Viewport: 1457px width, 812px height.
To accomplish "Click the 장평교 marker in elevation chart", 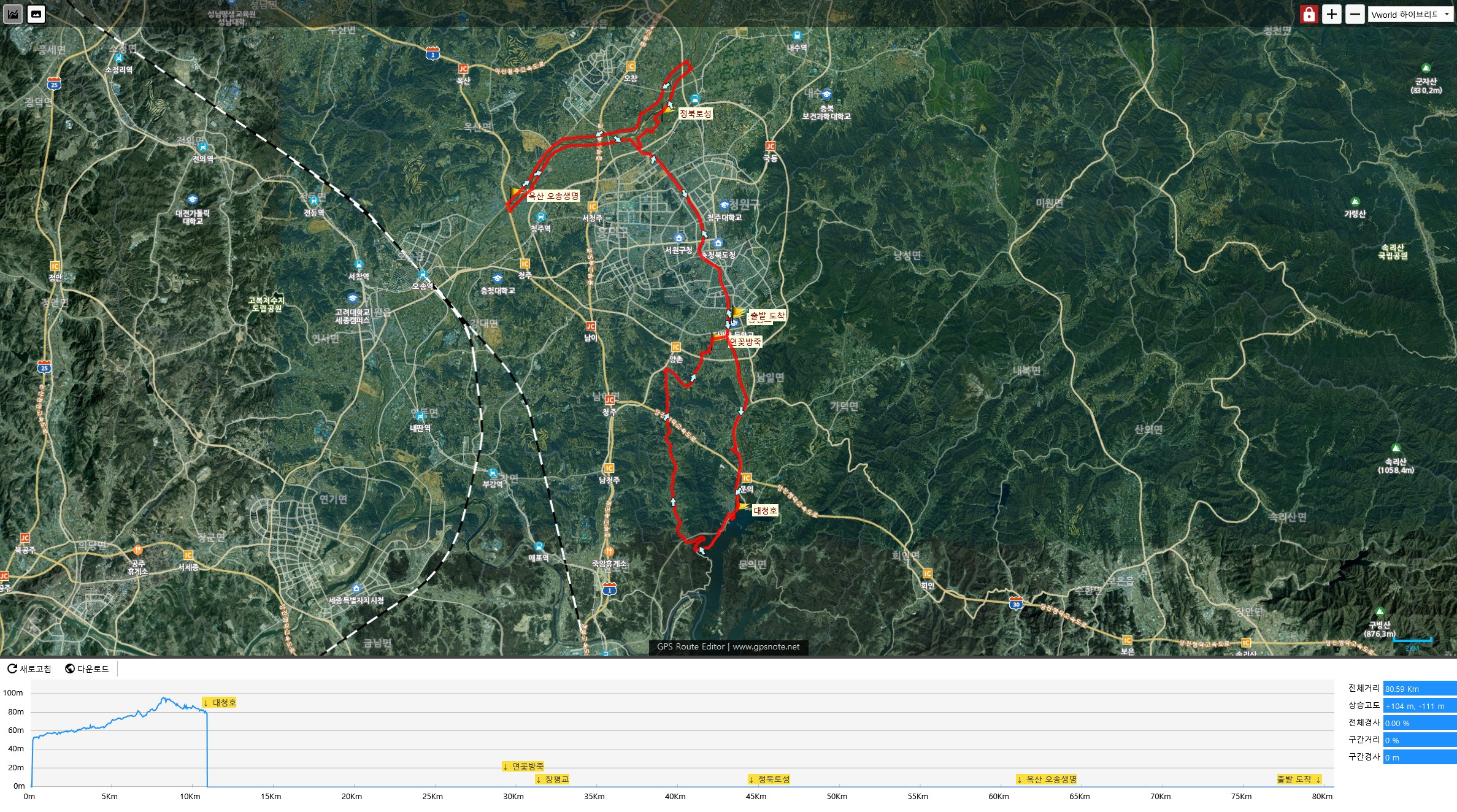I will pos(552,779).
